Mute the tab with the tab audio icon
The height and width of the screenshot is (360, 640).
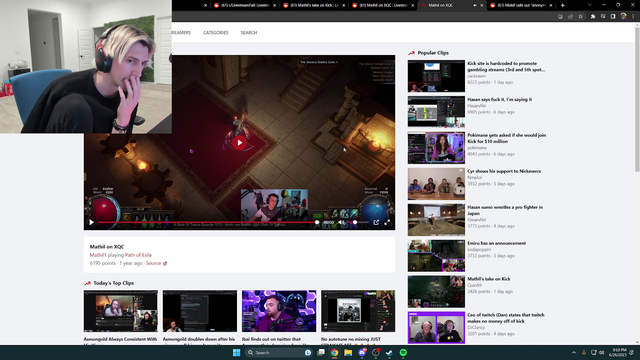click(x=475, y=5)
